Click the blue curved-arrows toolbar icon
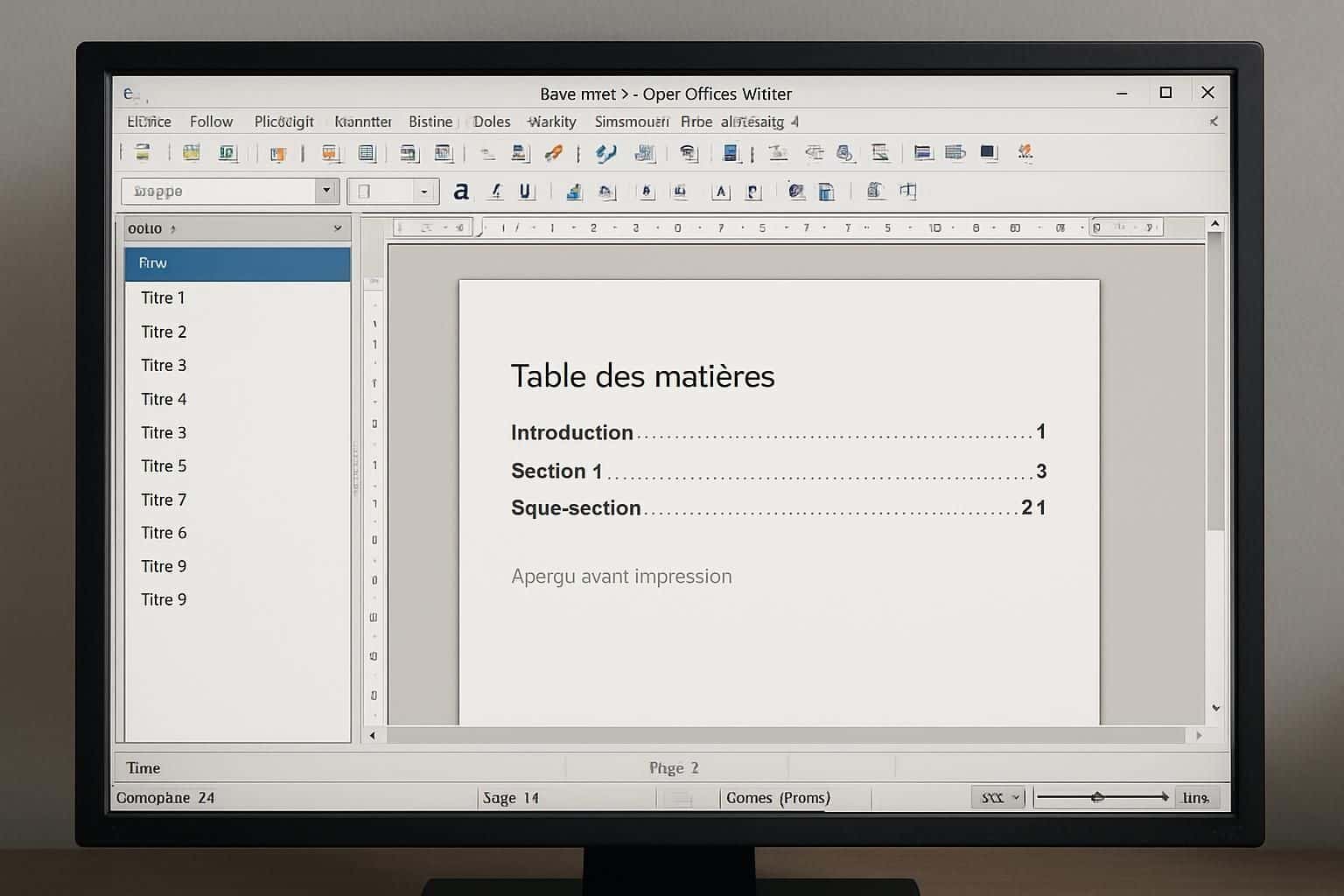 [605, 154]
